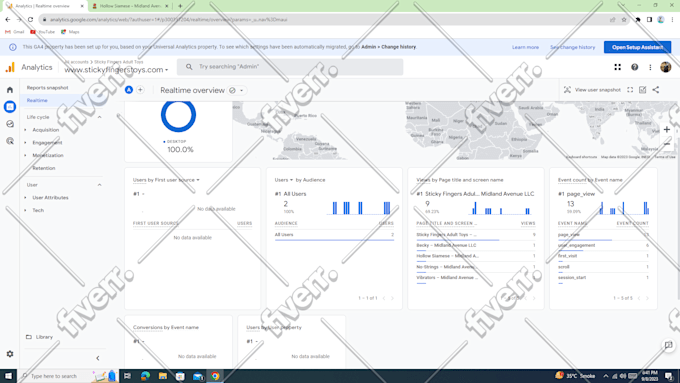Open Chrome extensions puzzle icon
Screen dimensions: 680x383
point(638,20)
